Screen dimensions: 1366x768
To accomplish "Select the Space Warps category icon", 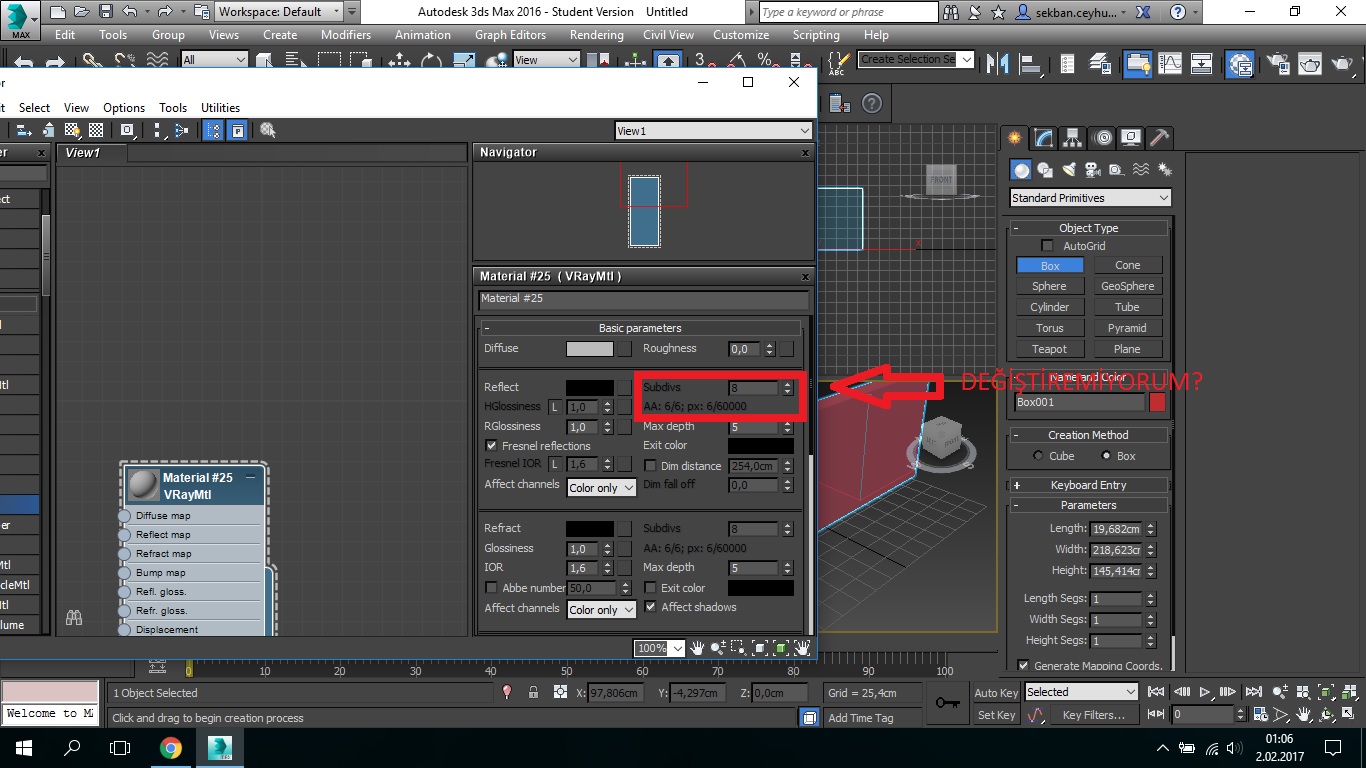I will tap(1140, 170).
